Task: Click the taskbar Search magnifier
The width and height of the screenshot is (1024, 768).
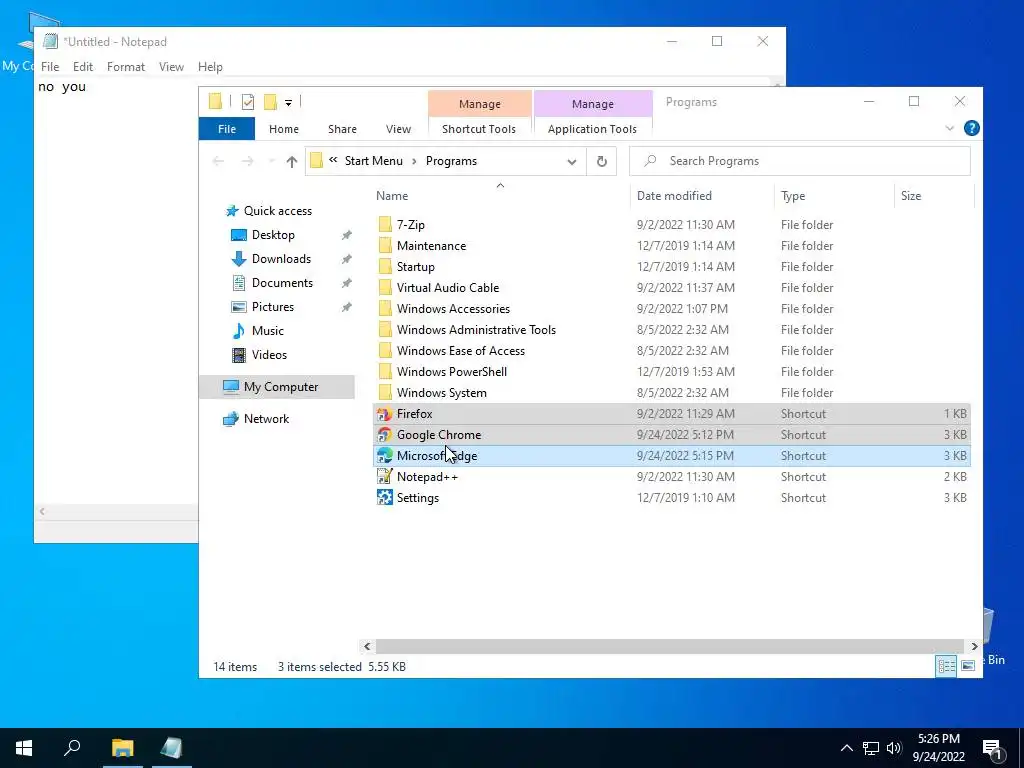Action: click(x=72, y=748)
